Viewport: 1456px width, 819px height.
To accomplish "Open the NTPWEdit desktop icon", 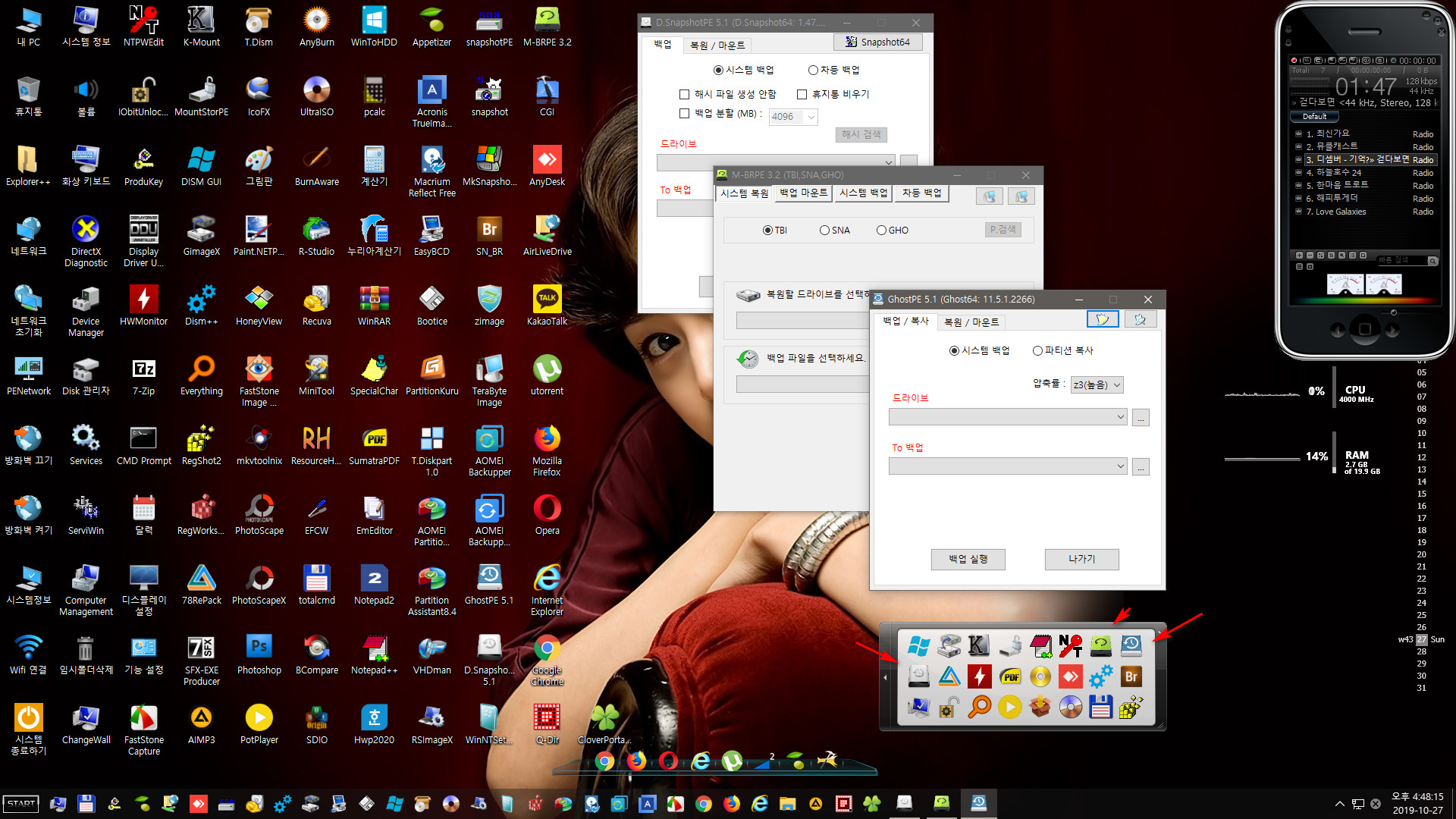I will point(143,27).
